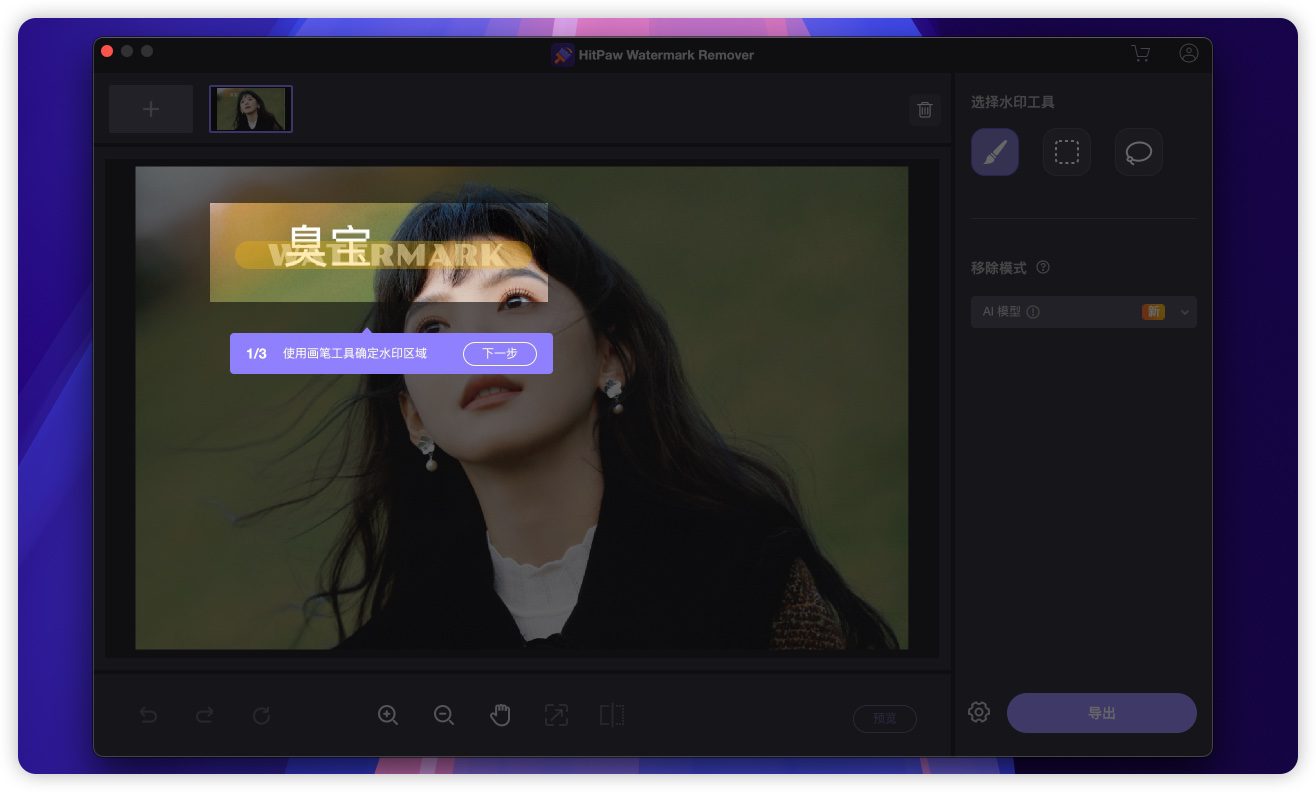Click the HitPaw Watermark Remover title logo

click(563, 55)
